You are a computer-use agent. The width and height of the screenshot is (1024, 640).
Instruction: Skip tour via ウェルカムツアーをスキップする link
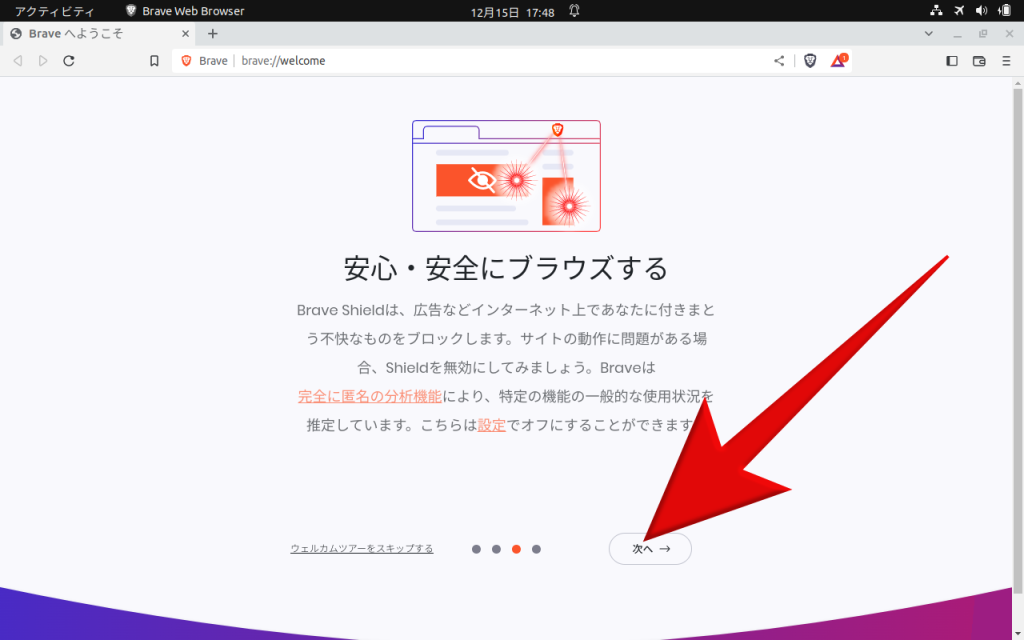tap(362, 549)
